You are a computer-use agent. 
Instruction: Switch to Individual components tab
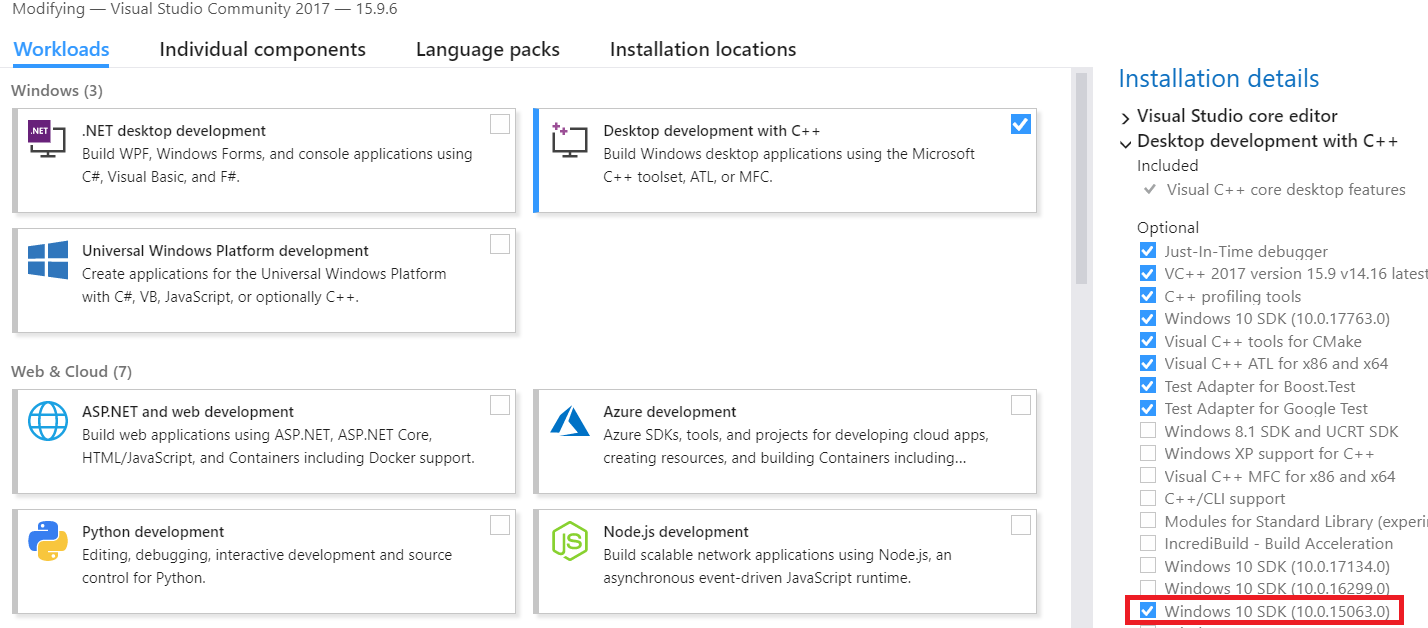[x=262, y=49]
